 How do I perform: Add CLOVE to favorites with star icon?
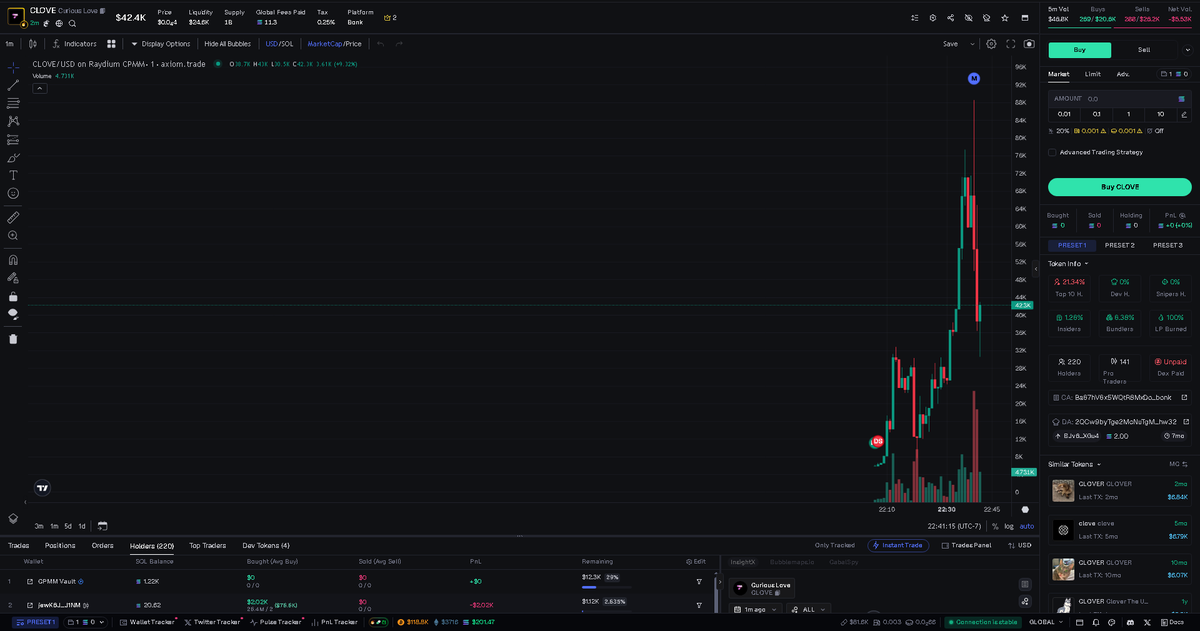click(x=1004, y=18)
